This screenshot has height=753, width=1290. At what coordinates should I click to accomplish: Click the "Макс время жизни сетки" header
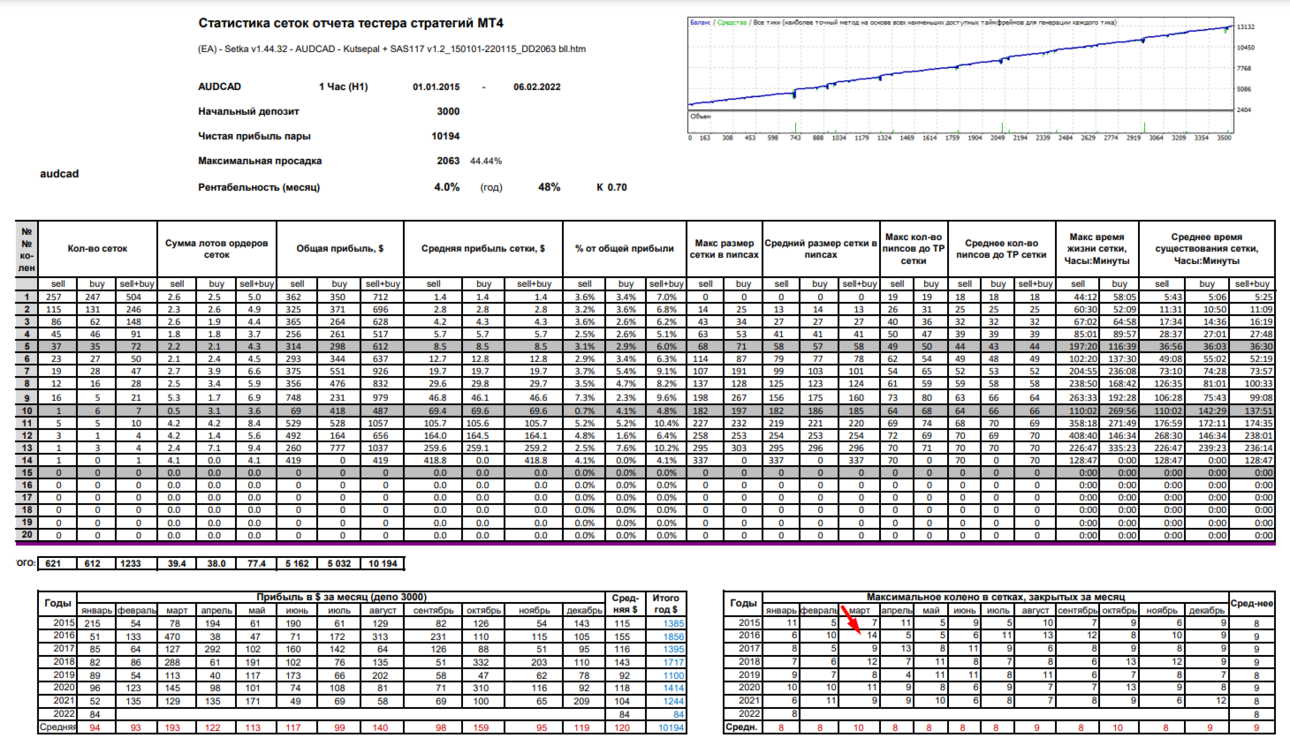1097,248
